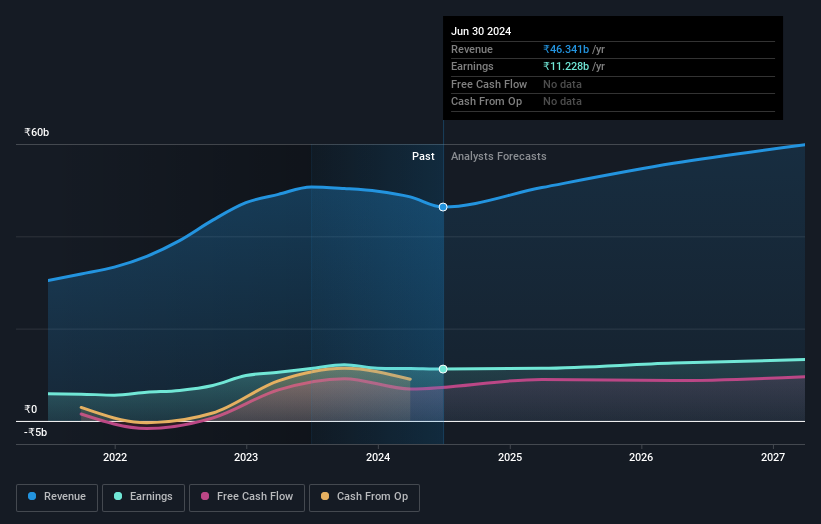Viewport: 821px width, 524px height.
Task: Click the ₹60b y-axis label
Action: pos(37,132)
